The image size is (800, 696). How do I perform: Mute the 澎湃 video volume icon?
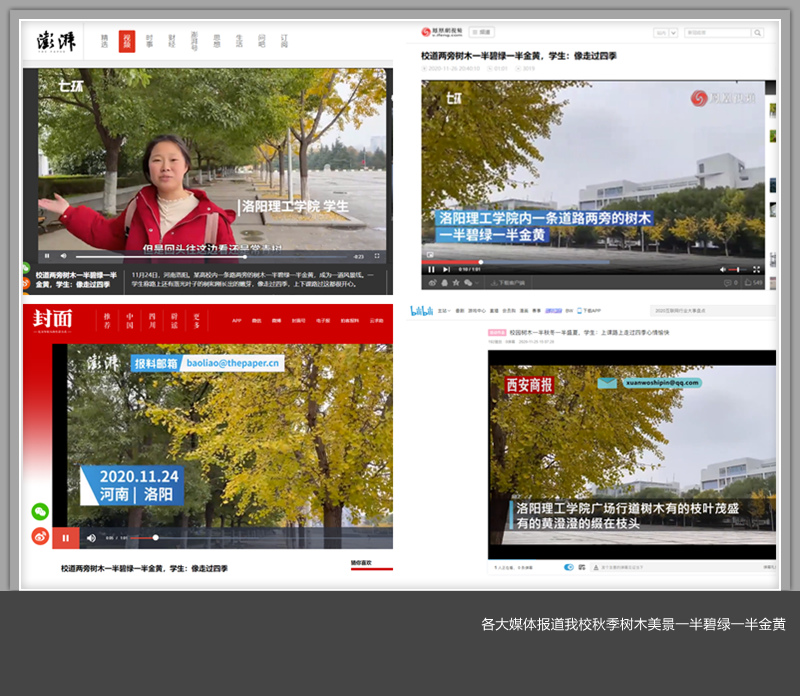point(63,256)
